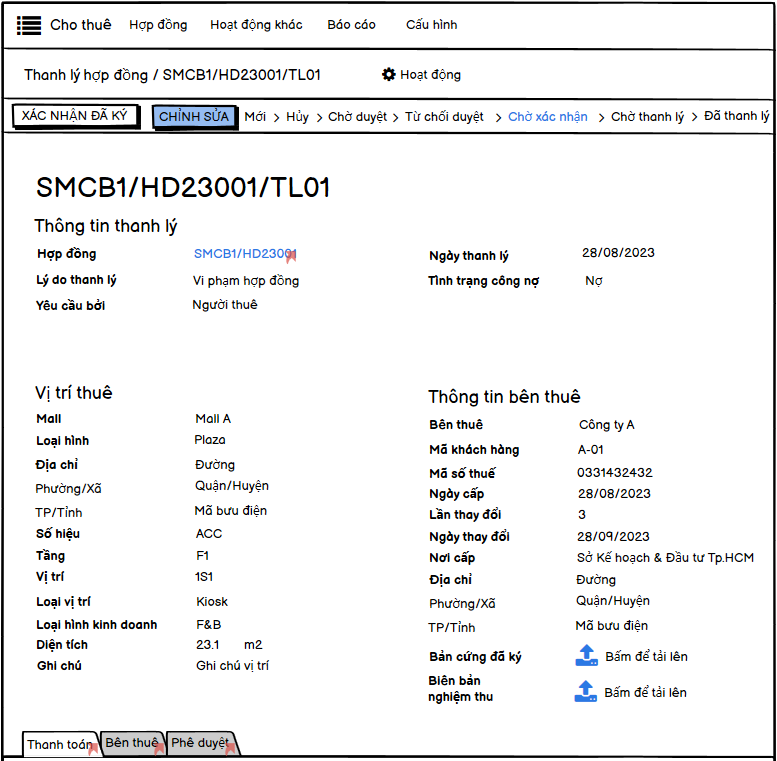The height and width of the screenshot is (761, 777).
Task: Select the Mới status stage
Action: [255, 116]
